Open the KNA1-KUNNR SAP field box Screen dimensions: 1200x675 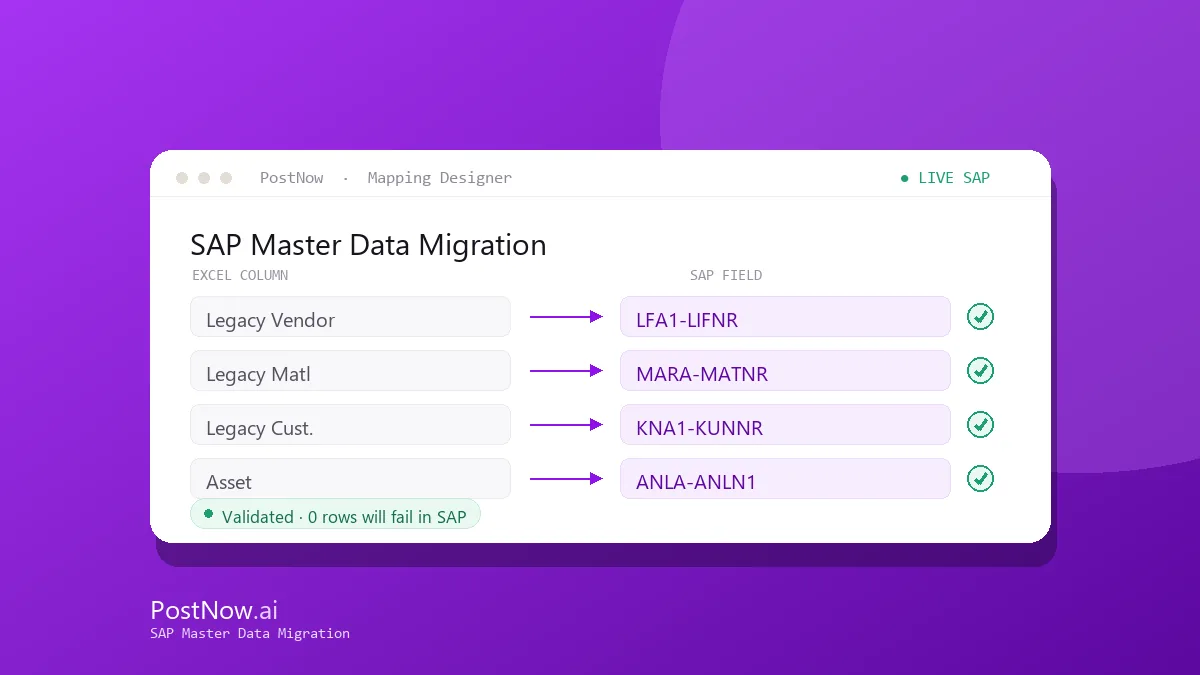785,425
